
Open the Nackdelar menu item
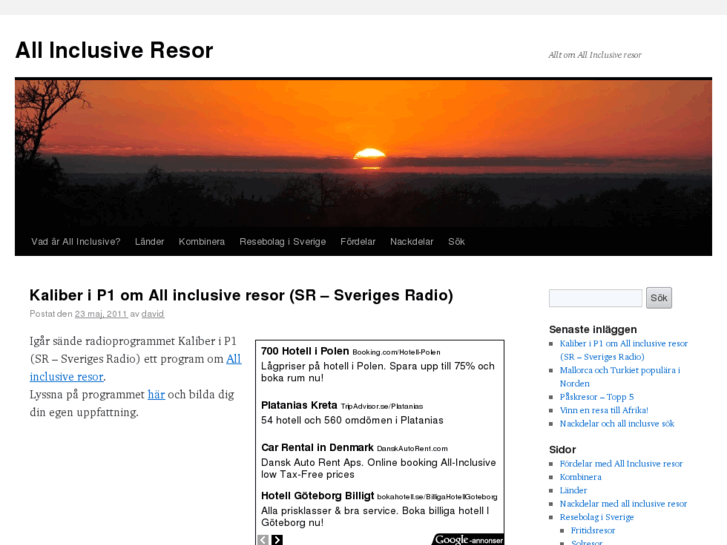tap(412, 242)
